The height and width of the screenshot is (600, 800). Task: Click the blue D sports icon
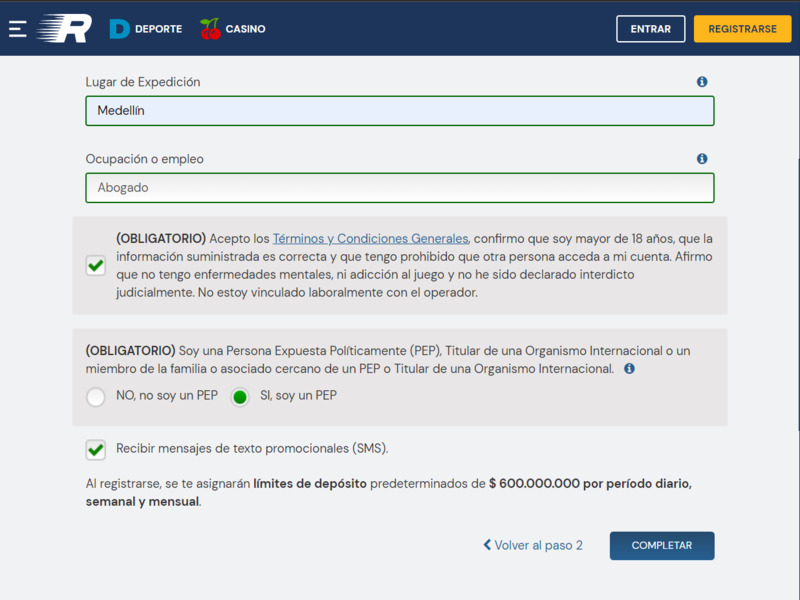[119, 29]
